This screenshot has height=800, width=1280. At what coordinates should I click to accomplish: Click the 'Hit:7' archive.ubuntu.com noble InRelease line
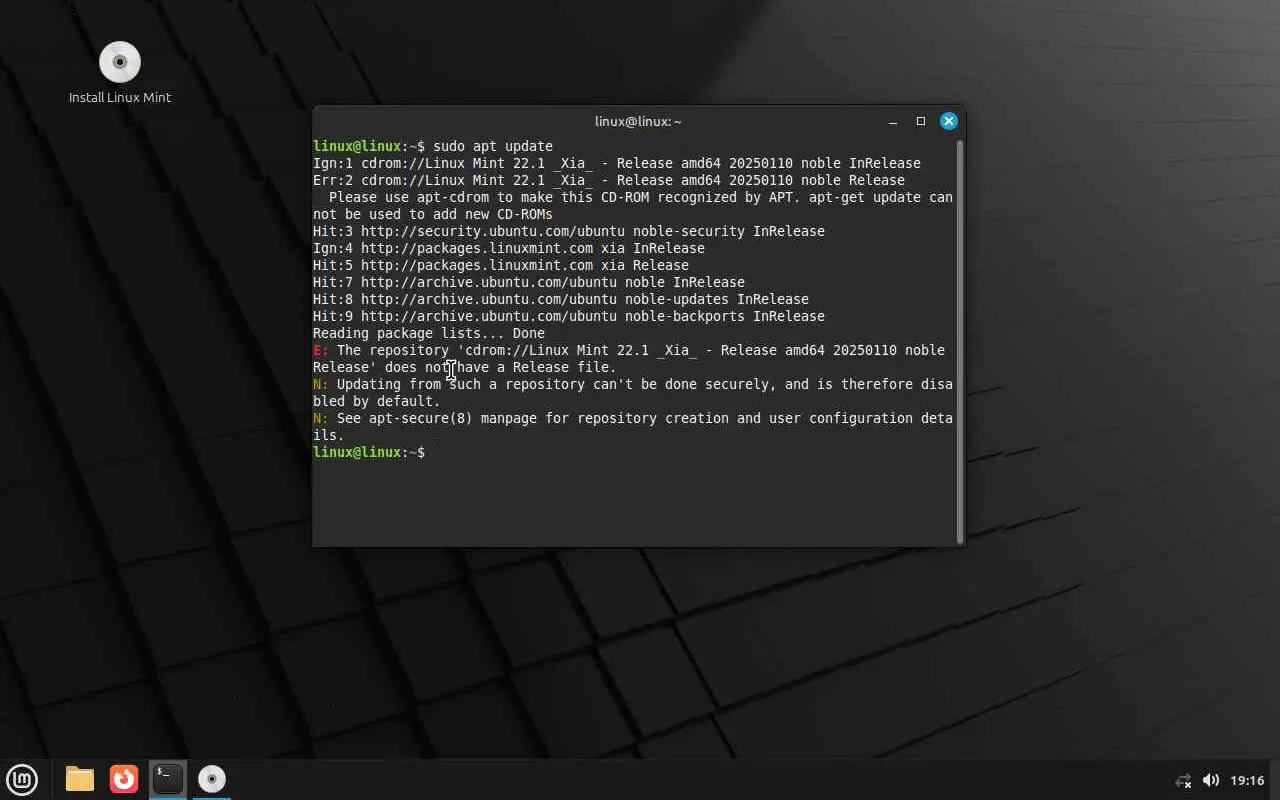pyautogui.click(x=529, y=282)
